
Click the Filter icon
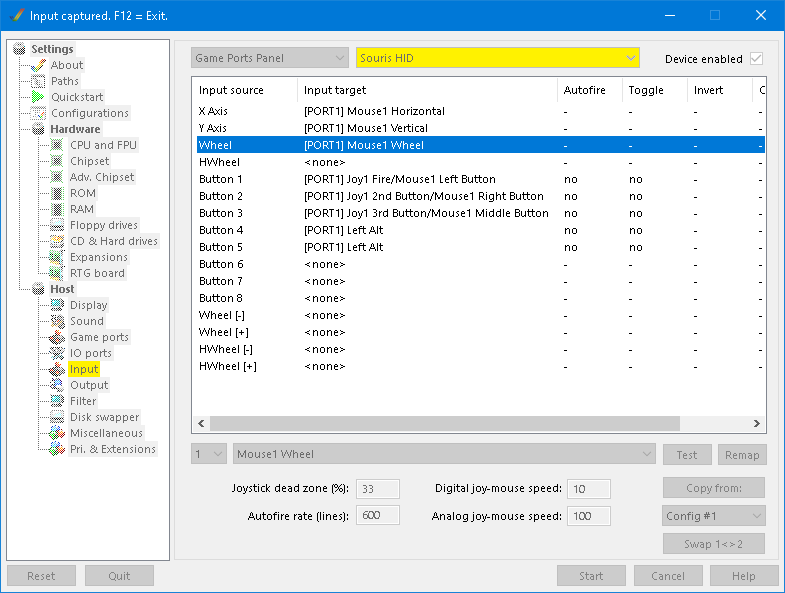point(57,401)
